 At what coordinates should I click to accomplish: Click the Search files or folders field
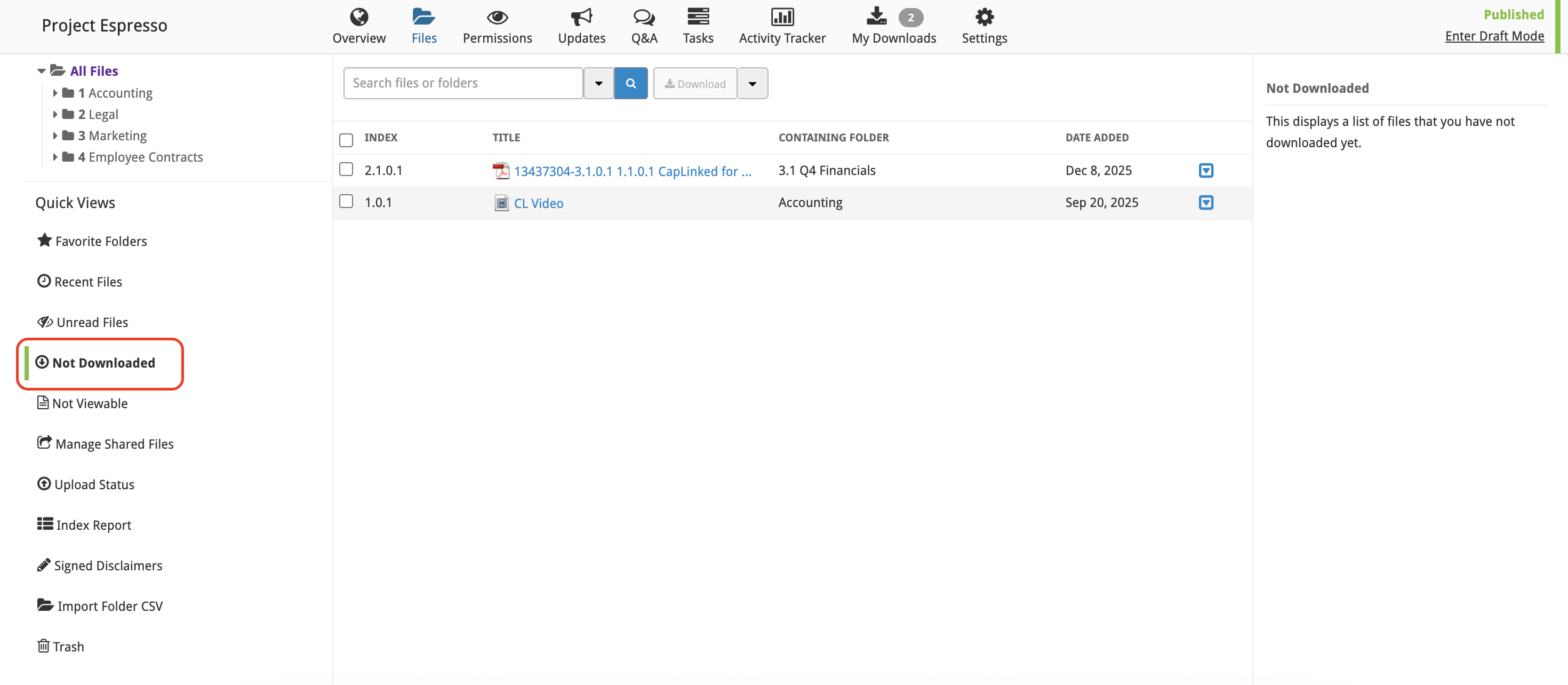[463, 83]
